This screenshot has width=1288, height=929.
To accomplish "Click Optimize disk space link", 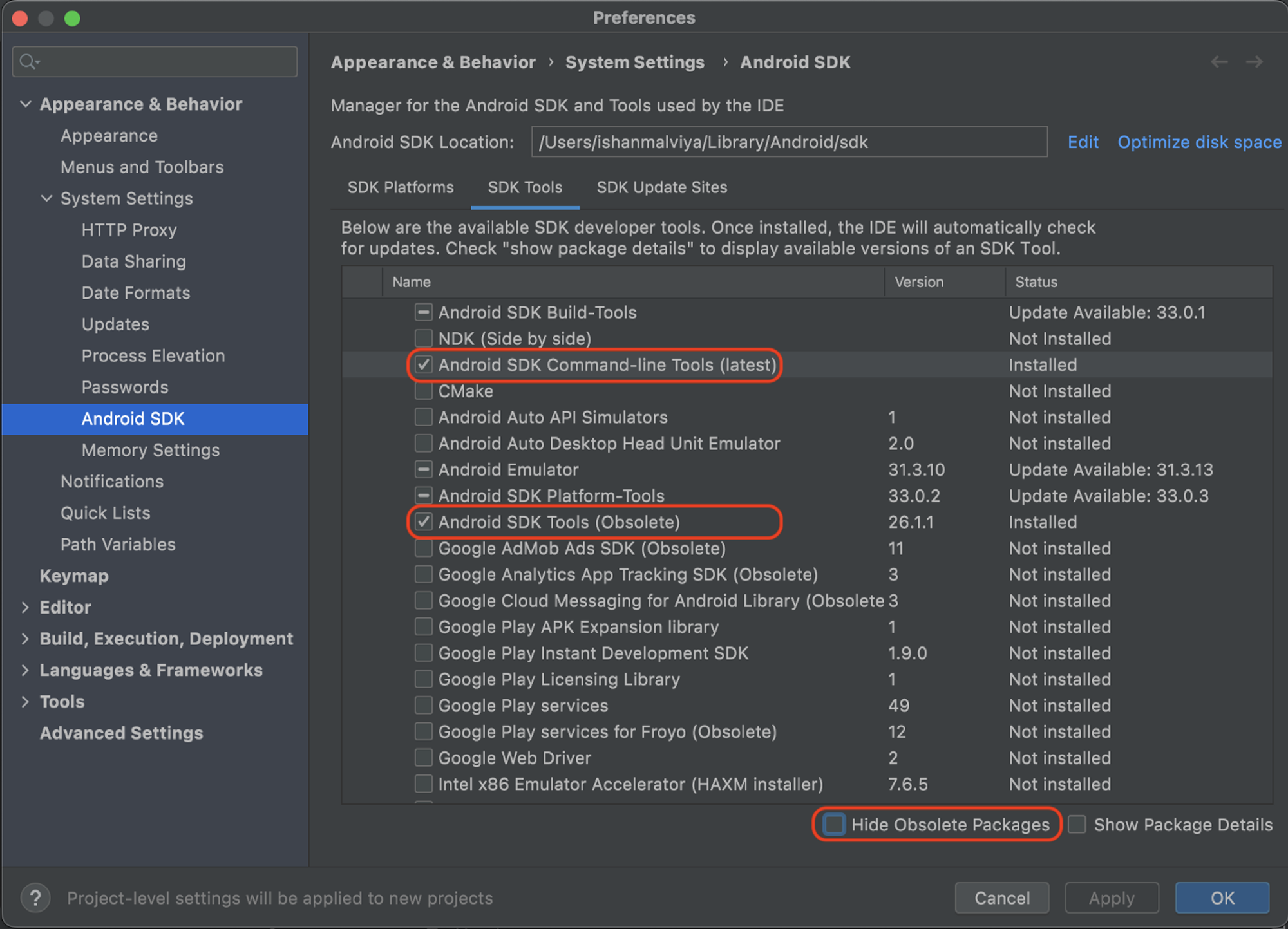I will click(1199, 142).
